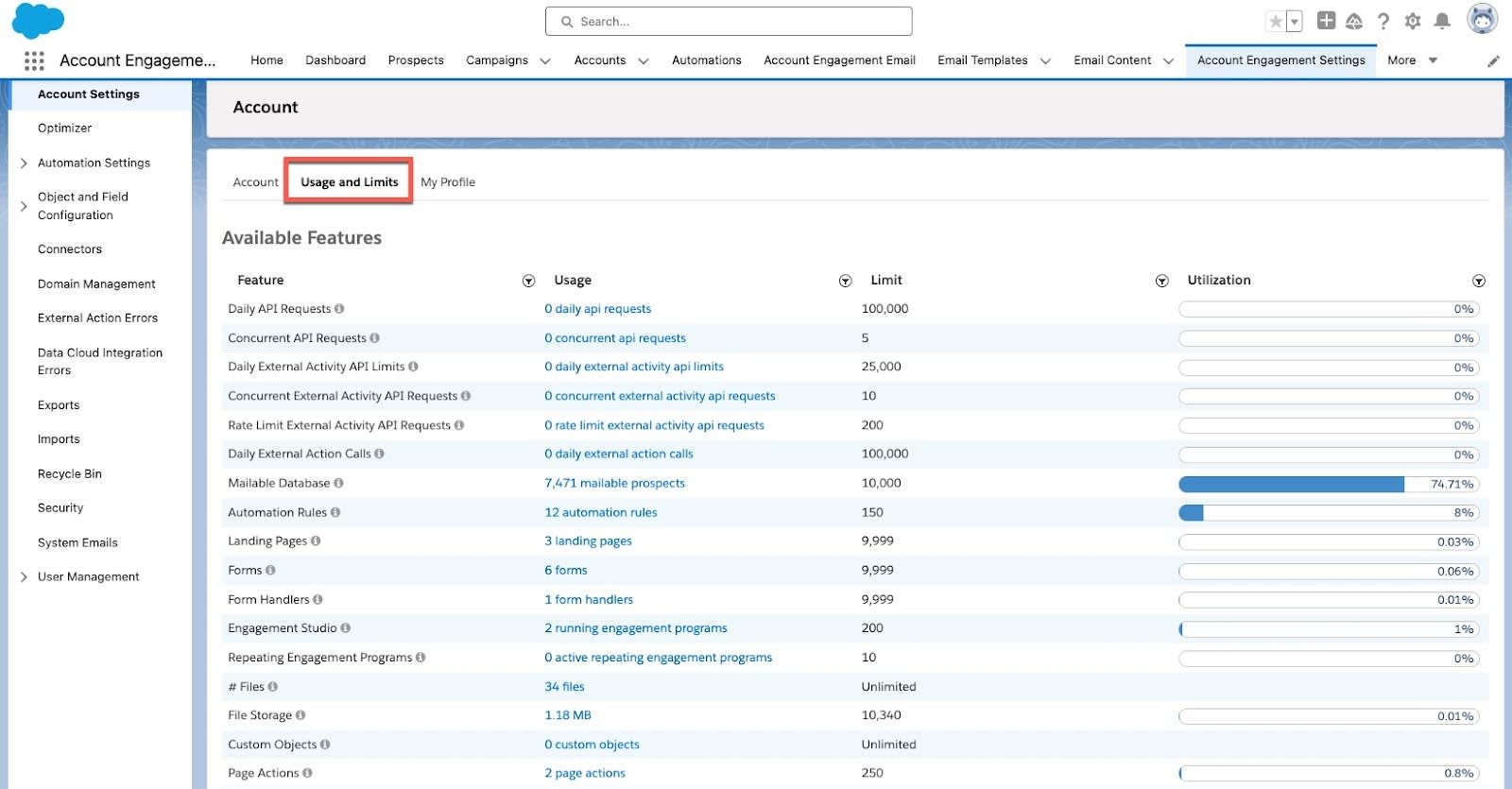Open 34 files link

(564, 687)
